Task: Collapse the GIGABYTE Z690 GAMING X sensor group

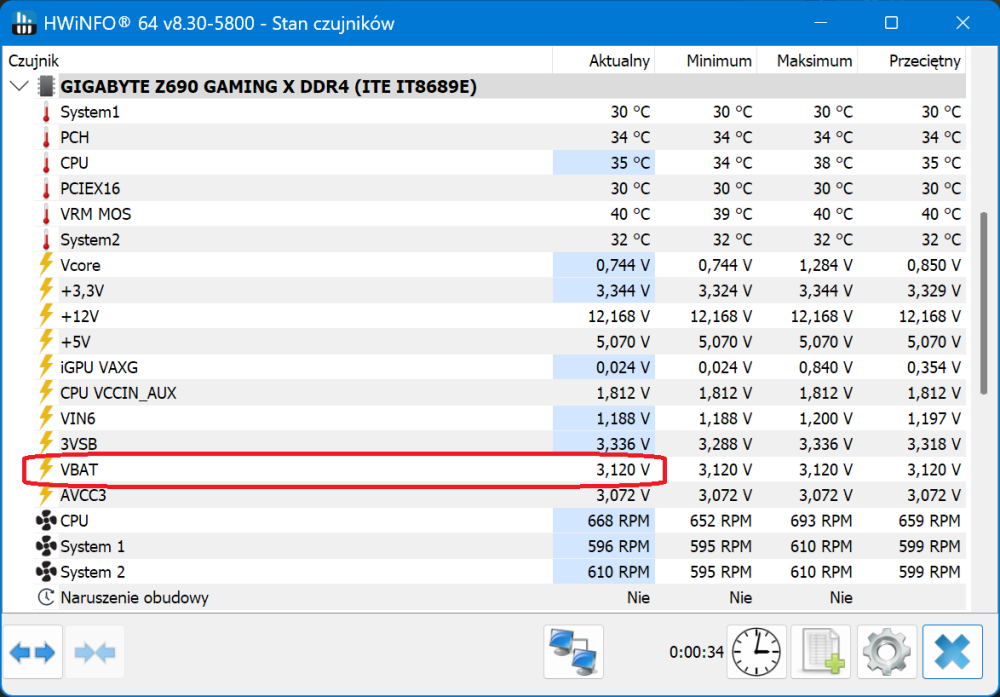Action: coord(20,86)
